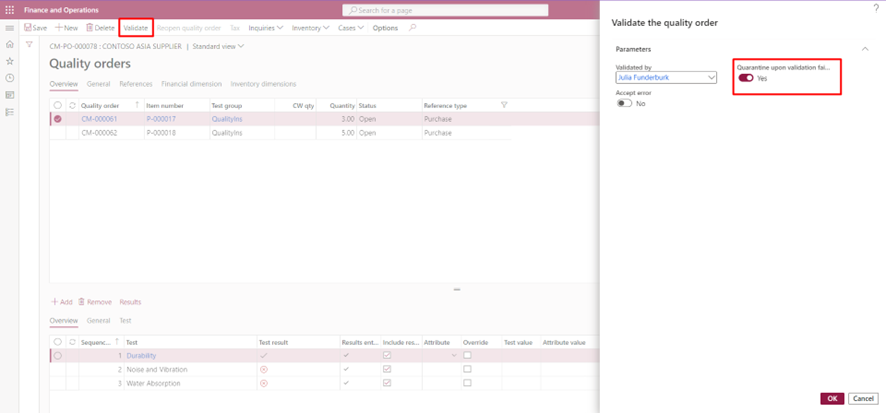
Task: Open Workspaces icon in sidebar
Action: point(9,95)
